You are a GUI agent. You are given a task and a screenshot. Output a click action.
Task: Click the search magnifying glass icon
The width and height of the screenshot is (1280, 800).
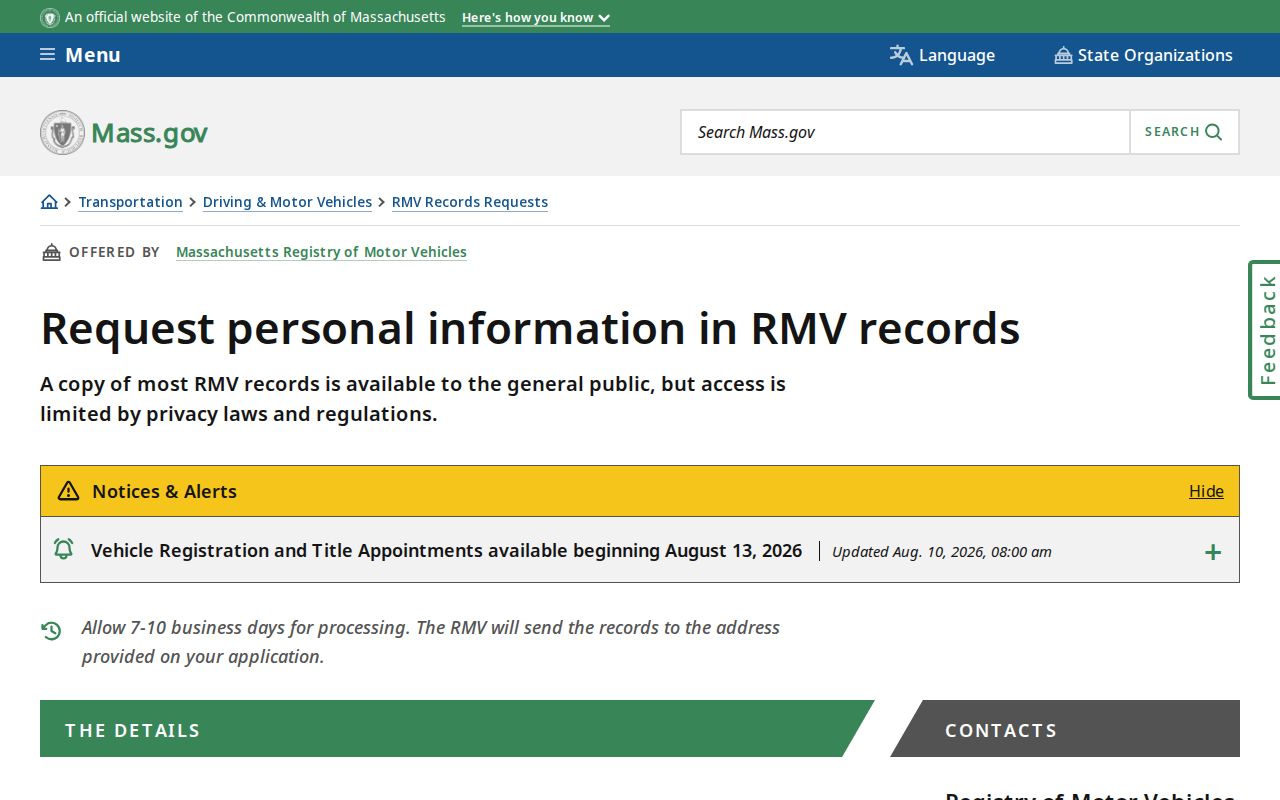[1213, 132]
